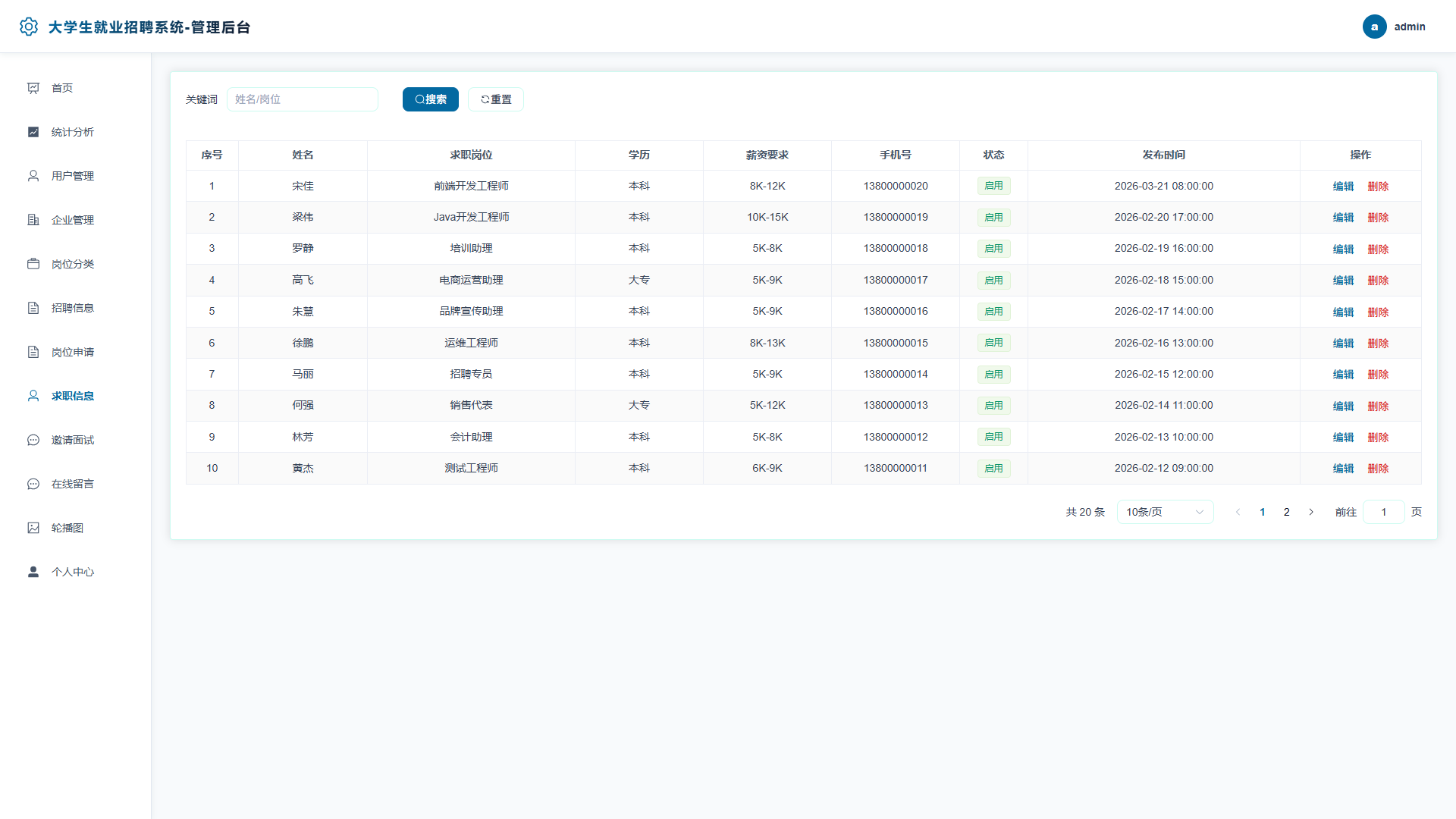Viewport: 1456px width, 819px height.
Task: Edit the 黄杰 record via 编辑
Action: click(x=1343, y=469)
